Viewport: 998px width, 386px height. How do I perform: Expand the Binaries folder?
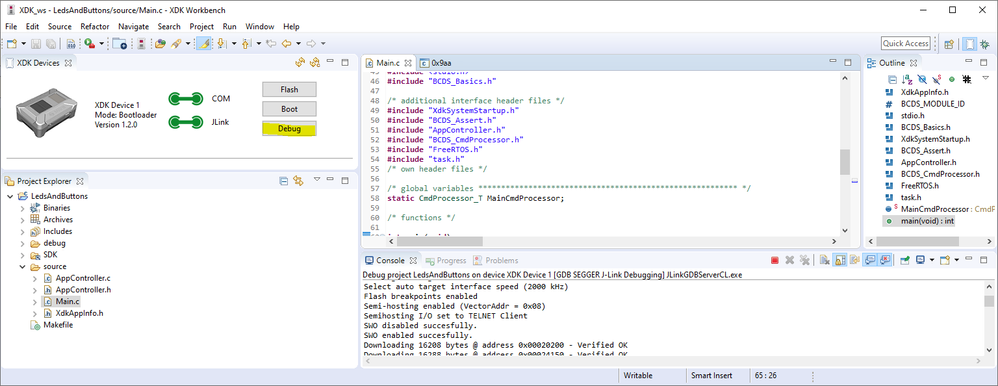[x=22, y=208]
